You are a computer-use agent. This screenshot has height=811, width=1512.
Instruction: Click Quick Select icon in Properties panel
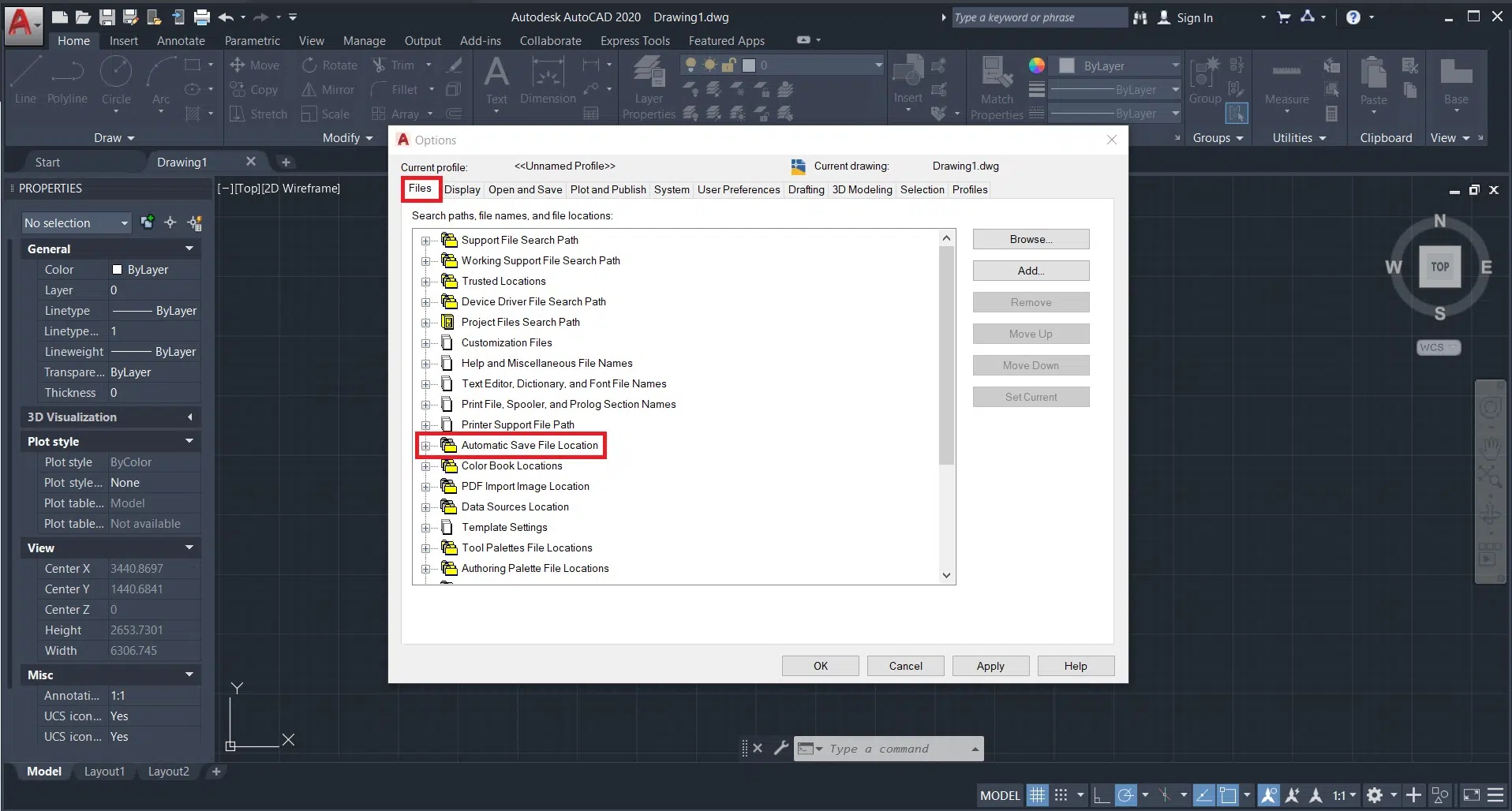[x=195, y=223]
